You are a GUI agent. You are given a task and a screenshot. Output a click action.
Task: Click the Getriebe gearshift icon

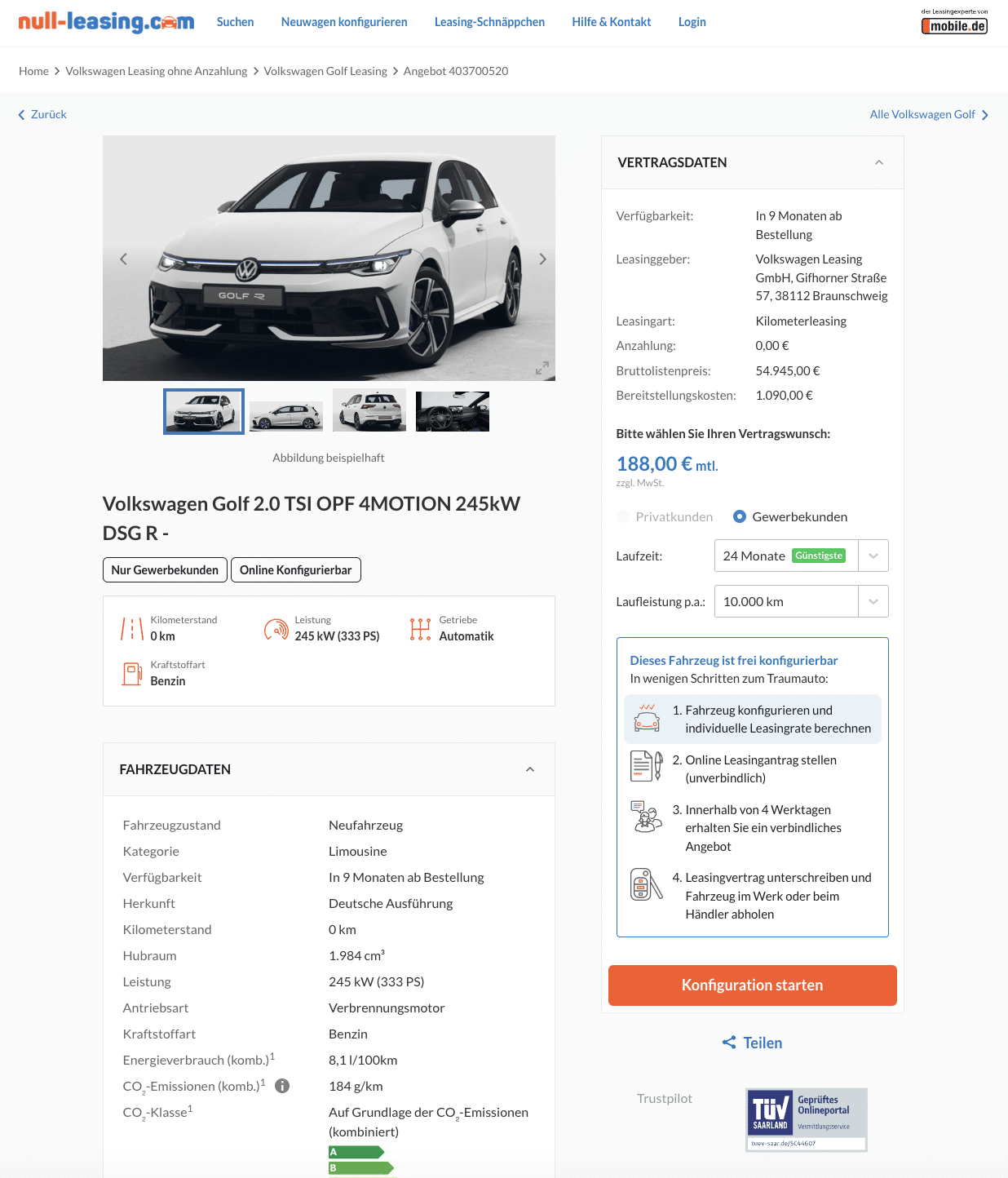[420, 629]
